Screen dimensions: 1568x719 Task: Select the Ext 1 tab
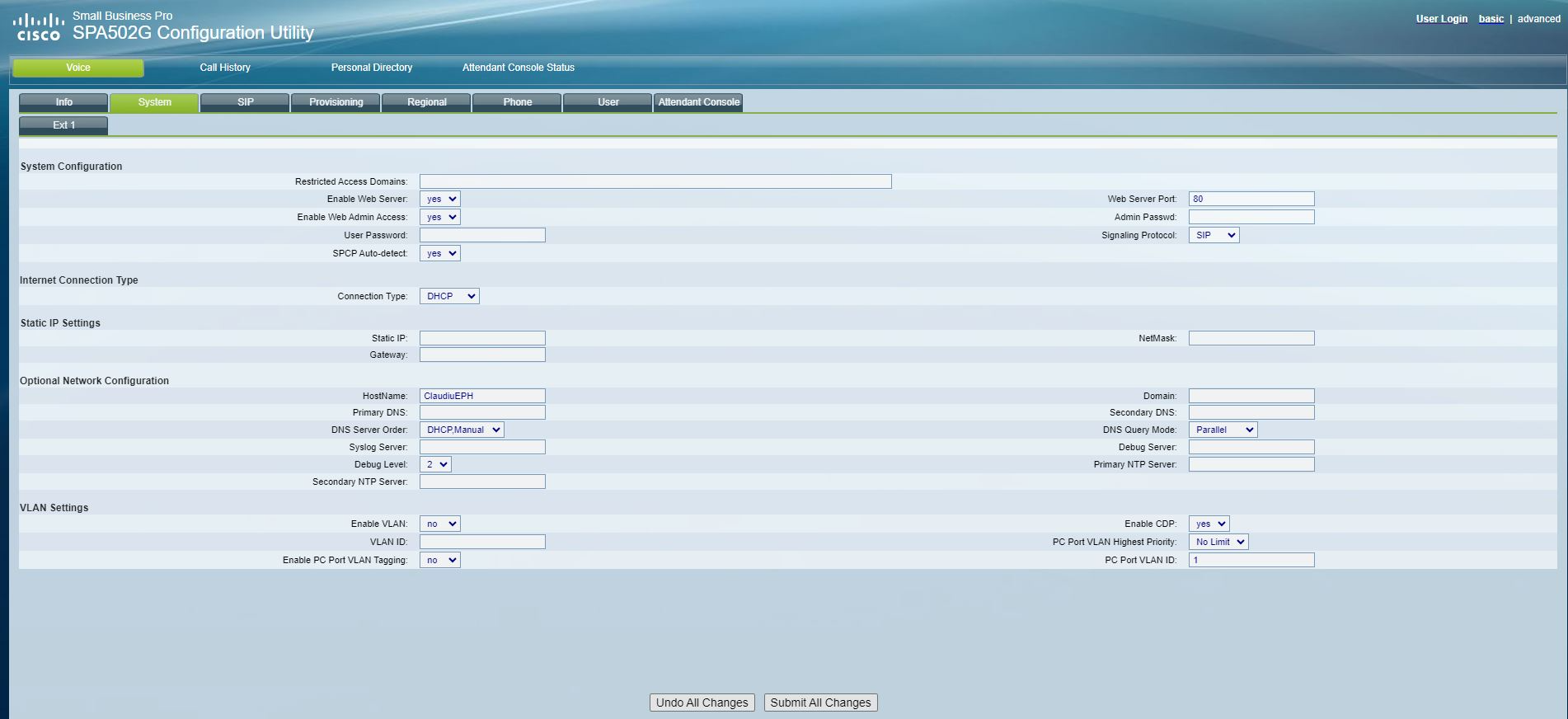63,125
